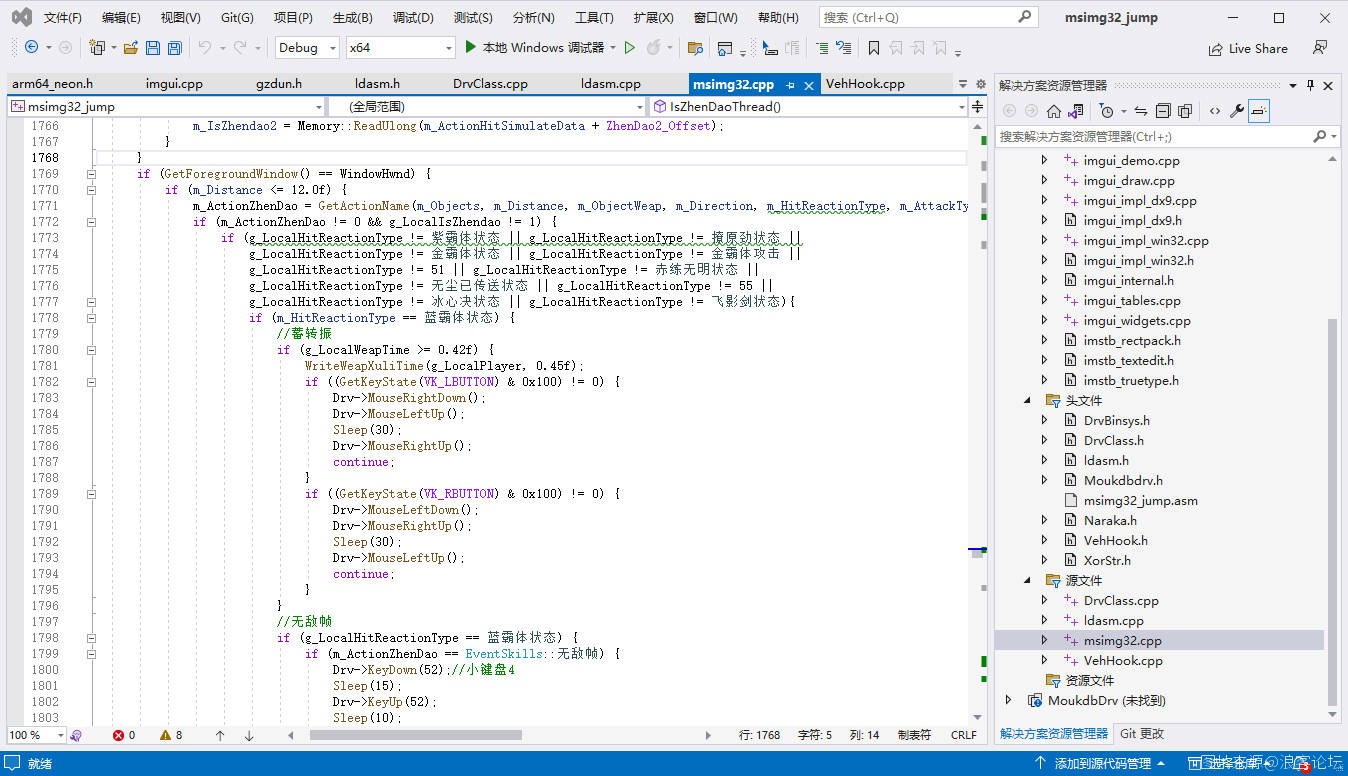This screenshot has width=1348, height=776.
Task: Open Properties with the wrench icon
Action: [x=1237, y=111]
